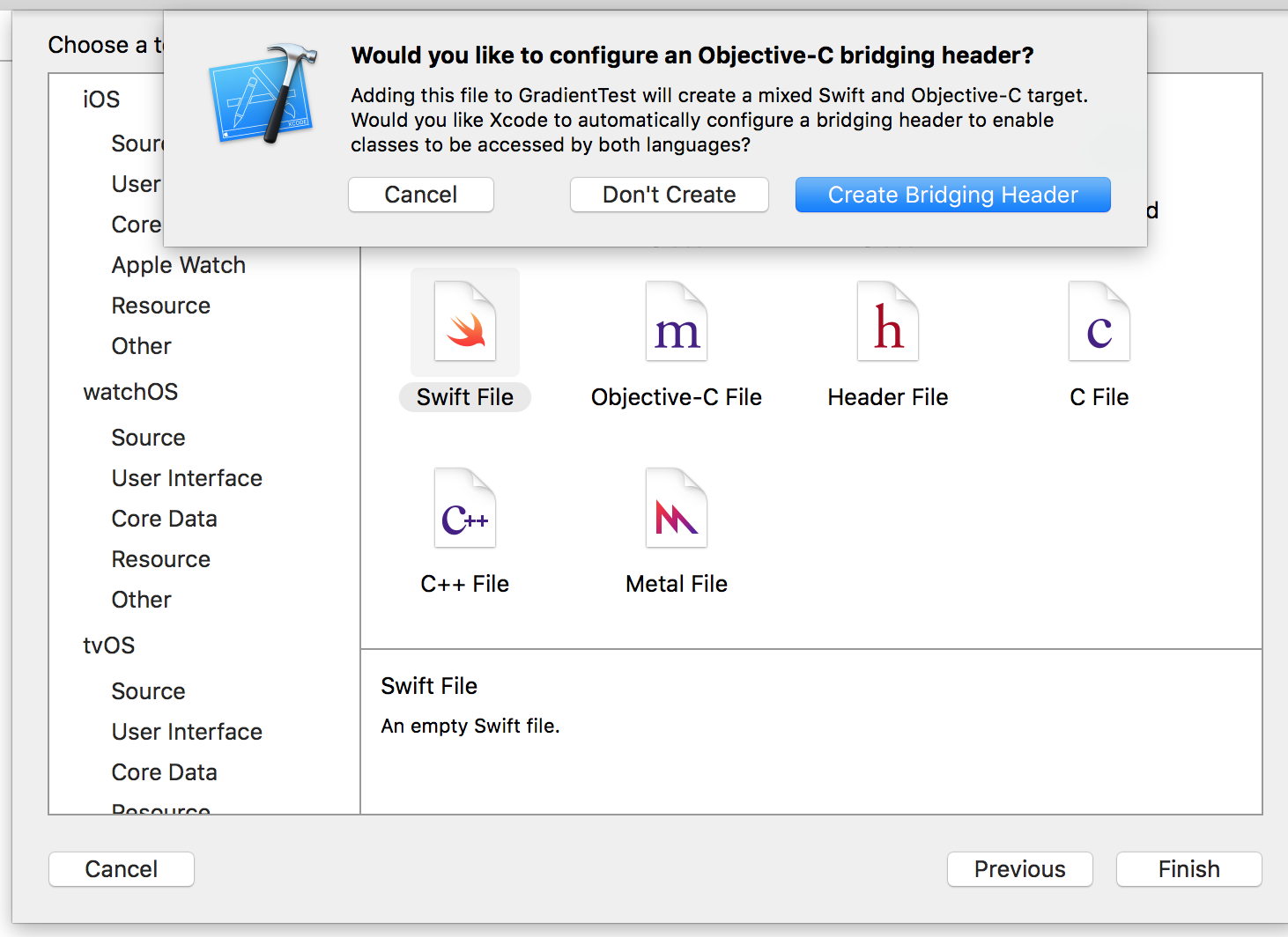Pick the Header File template icon
The width and height of the screenshot is (1288, 937).
[x=887, y=322]
